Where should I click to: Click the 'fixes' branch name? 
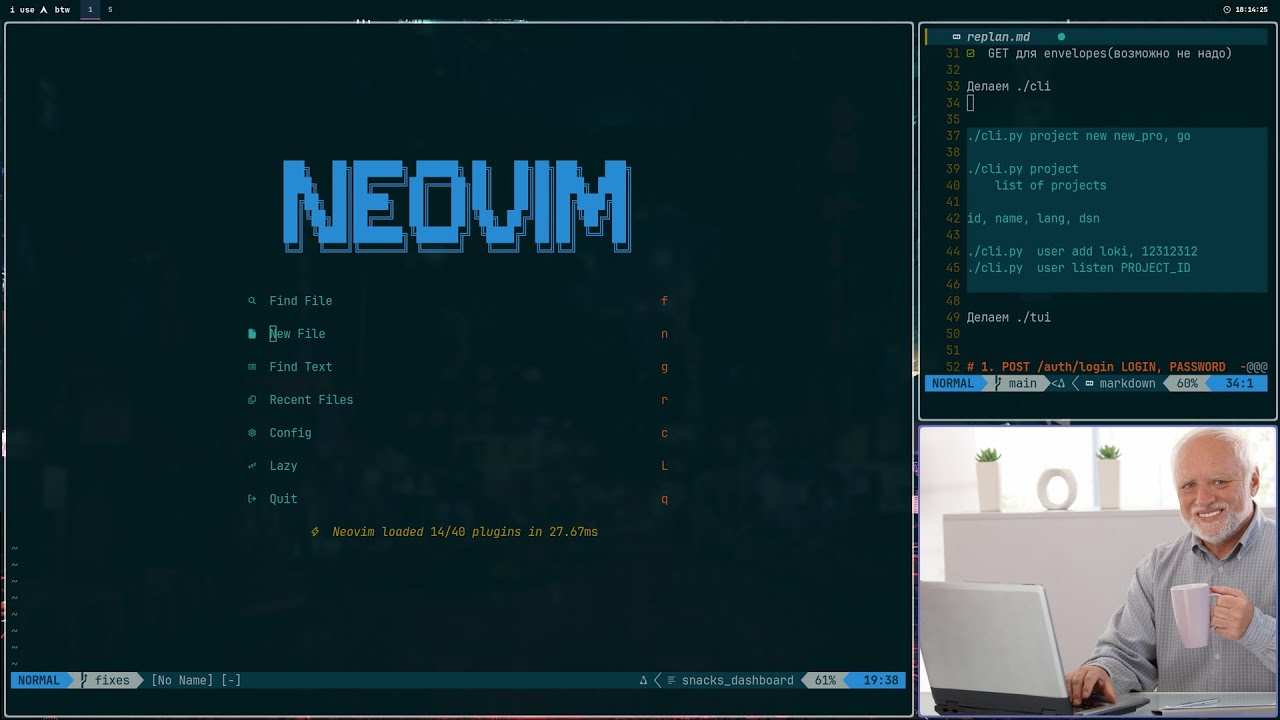[x=112, y=680]
